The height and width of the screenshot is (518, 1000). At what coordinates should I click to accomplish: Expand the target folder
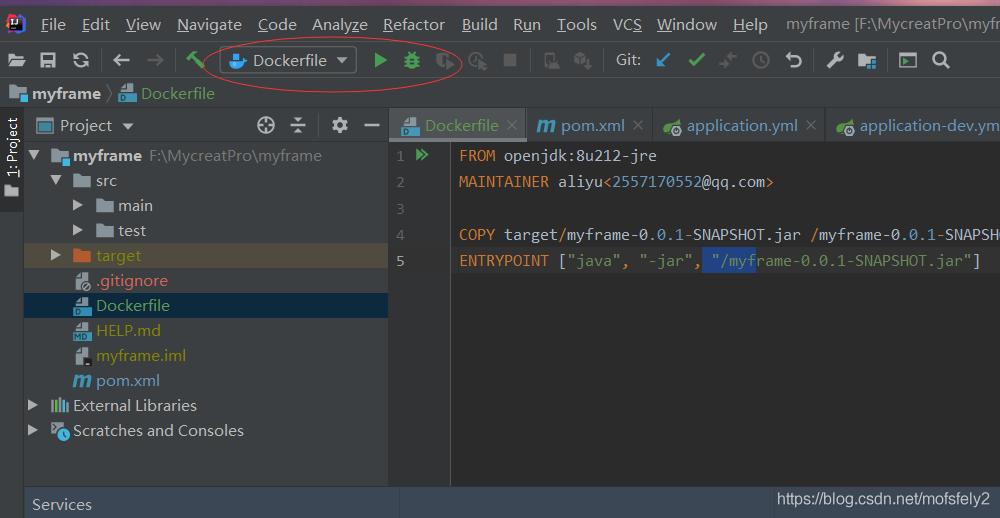coord(56,256)
